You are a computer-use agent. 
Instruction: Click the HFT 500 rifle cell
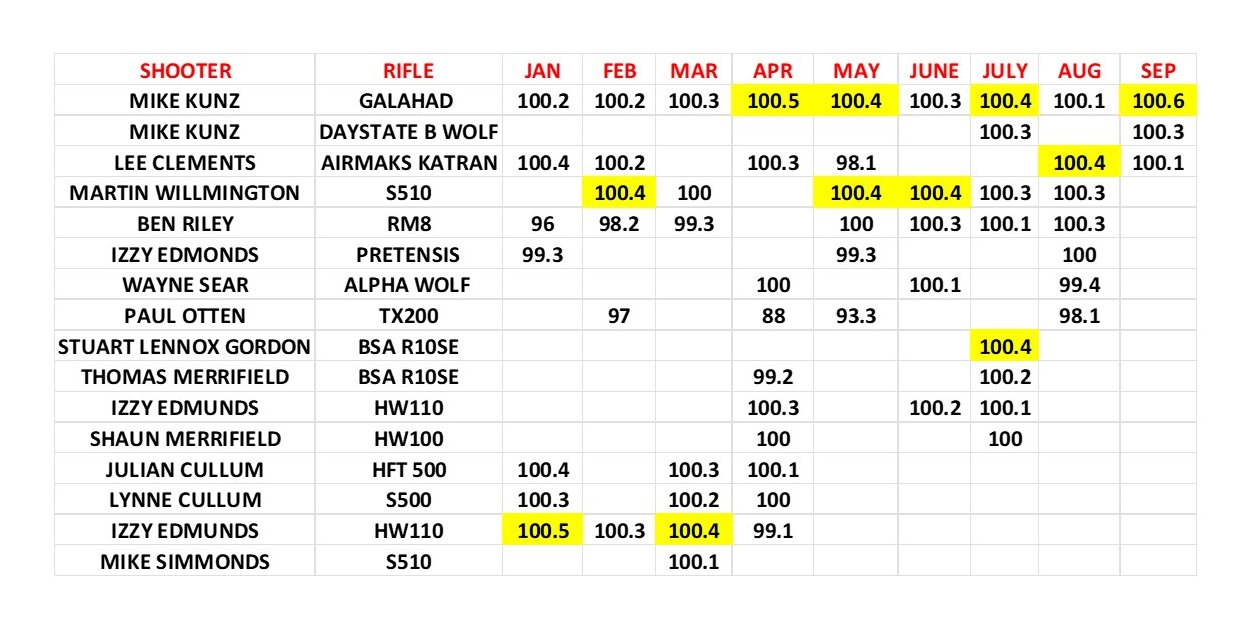click(408, 469)
